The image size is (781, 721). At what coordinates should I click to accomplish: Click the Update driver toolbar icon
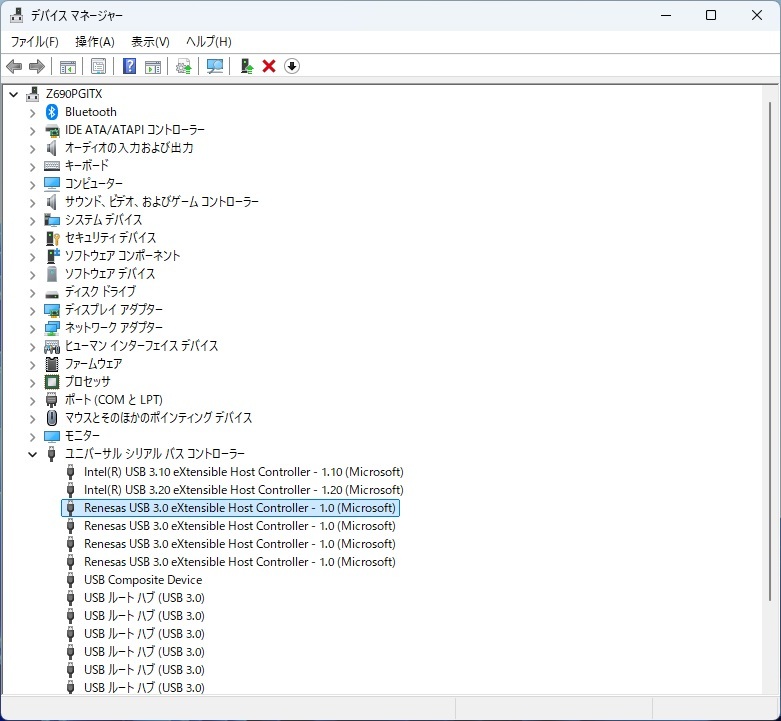click(x=183, y=66)
